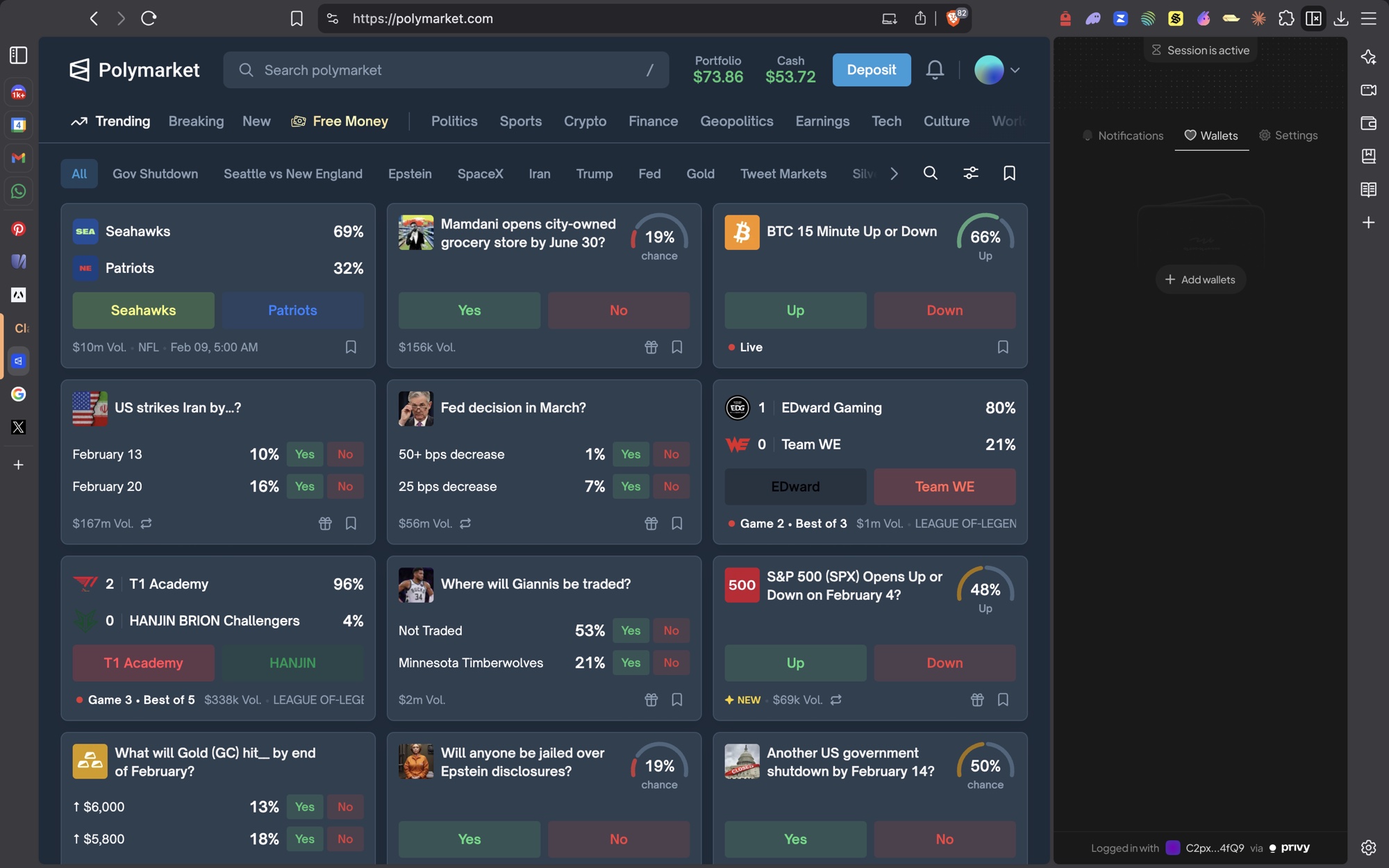The width and height of the screenshot is (1389, 868).
Task: Click No for 25 bps decrease
Action: tap(671, 486)
